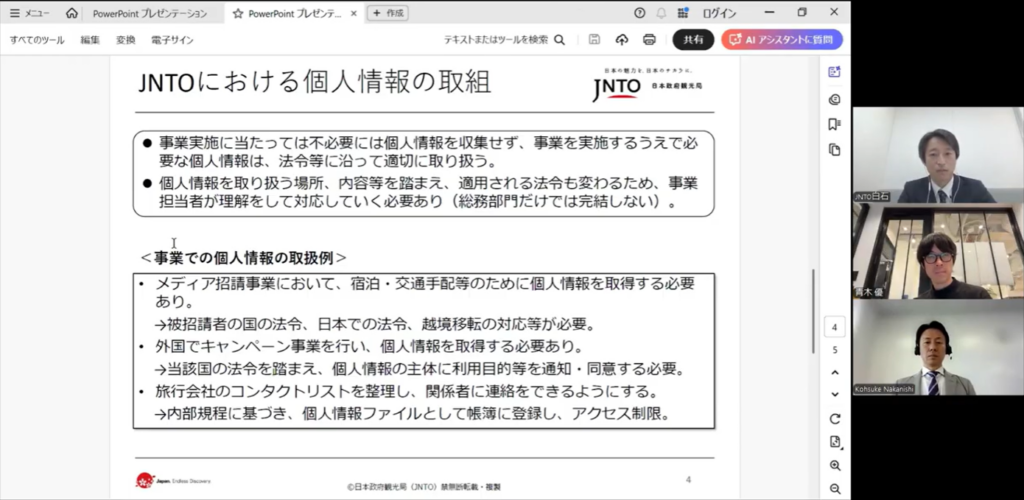This screenshot has width=1024, height=500.
Task: Go to Acrobat home via house icon
Action: (72, 13)
